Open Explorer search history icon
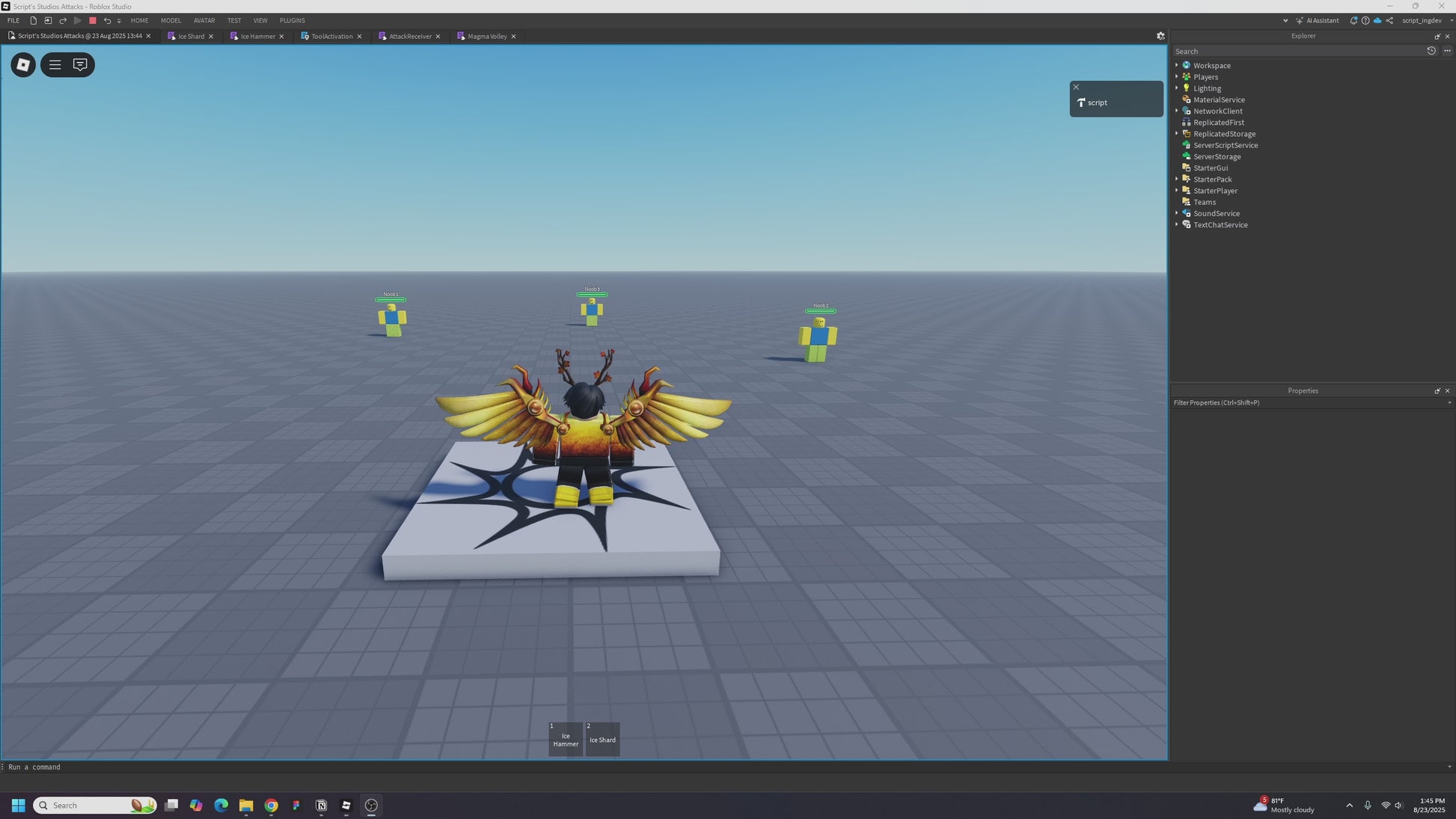Screen dimensions: 1456x819 click(1431, 51)
